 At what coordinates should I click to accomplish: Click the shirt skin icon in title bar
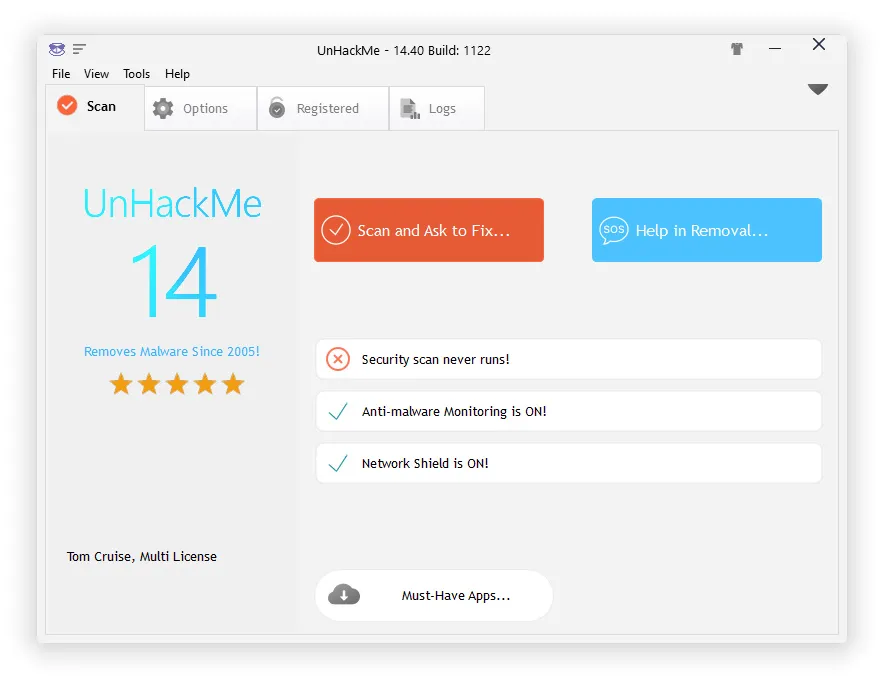coord(736,49)
